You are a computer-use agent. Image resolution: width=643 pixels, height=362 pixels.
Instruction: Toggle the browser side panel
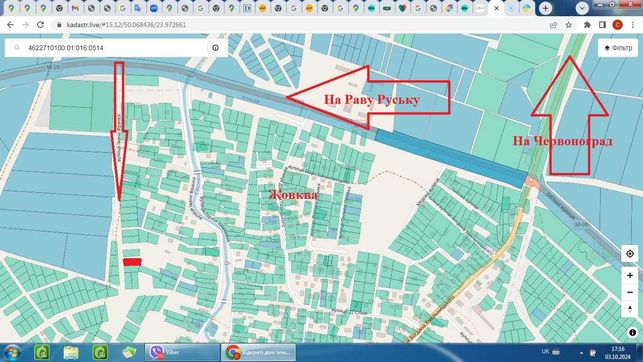click(602, 25)
